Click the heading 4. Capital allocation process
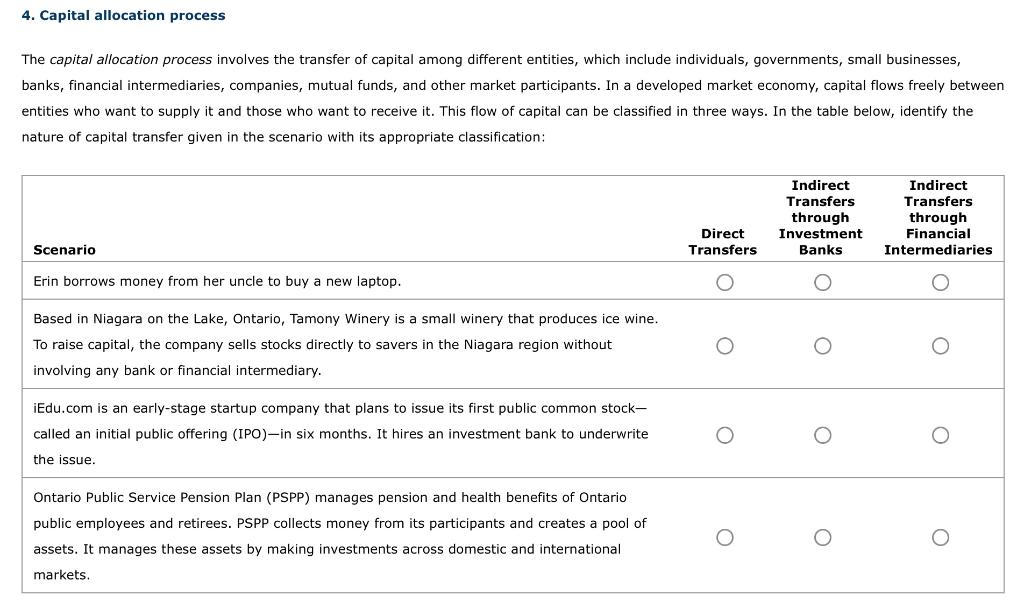This screenshot has height=609, width=1024. 124,15
